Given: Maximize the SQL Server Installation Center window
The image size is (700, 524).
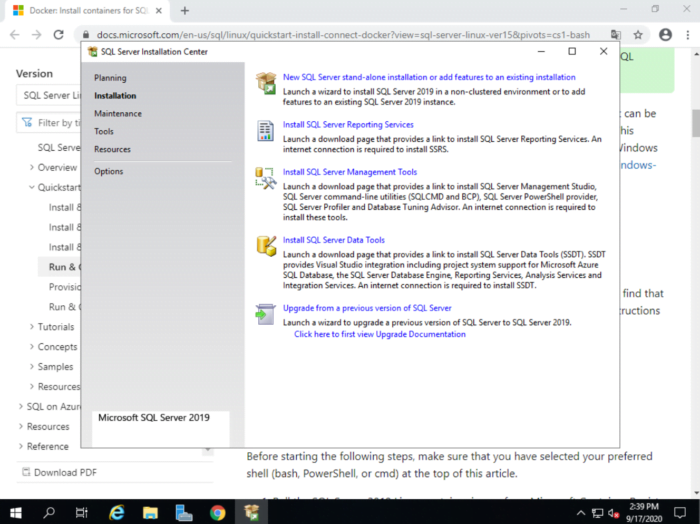Looking at the screenshot, I should [572, 51].
